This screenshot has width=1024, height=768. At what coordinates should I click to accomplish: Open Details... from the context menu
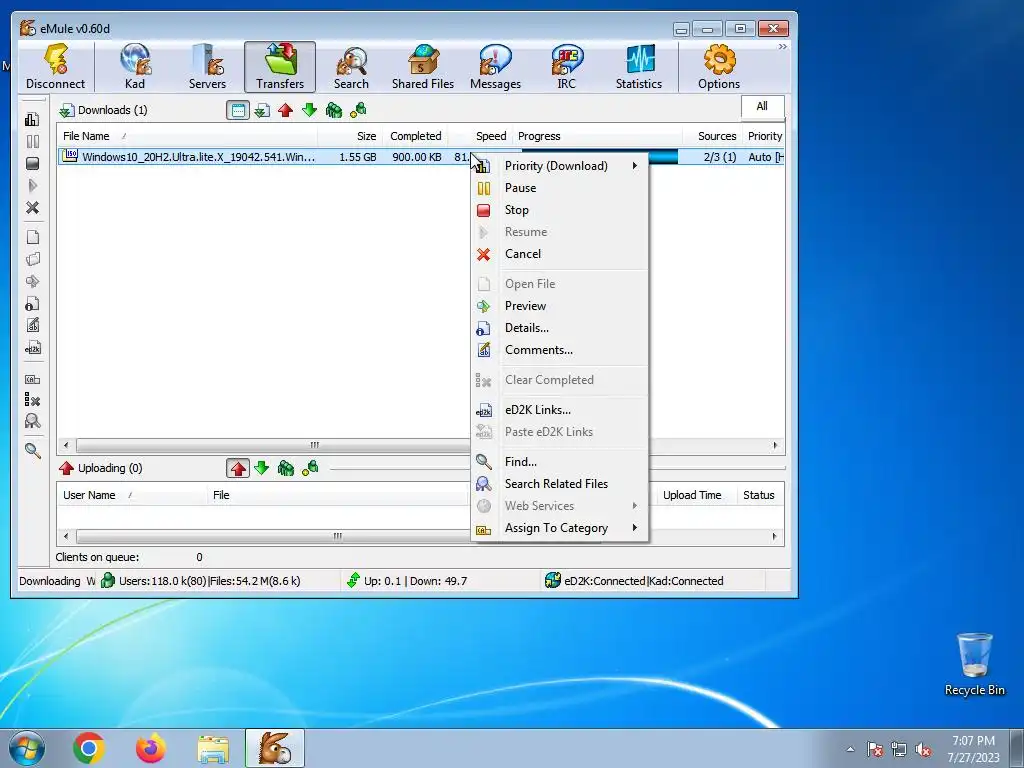(x=560, y=328)
